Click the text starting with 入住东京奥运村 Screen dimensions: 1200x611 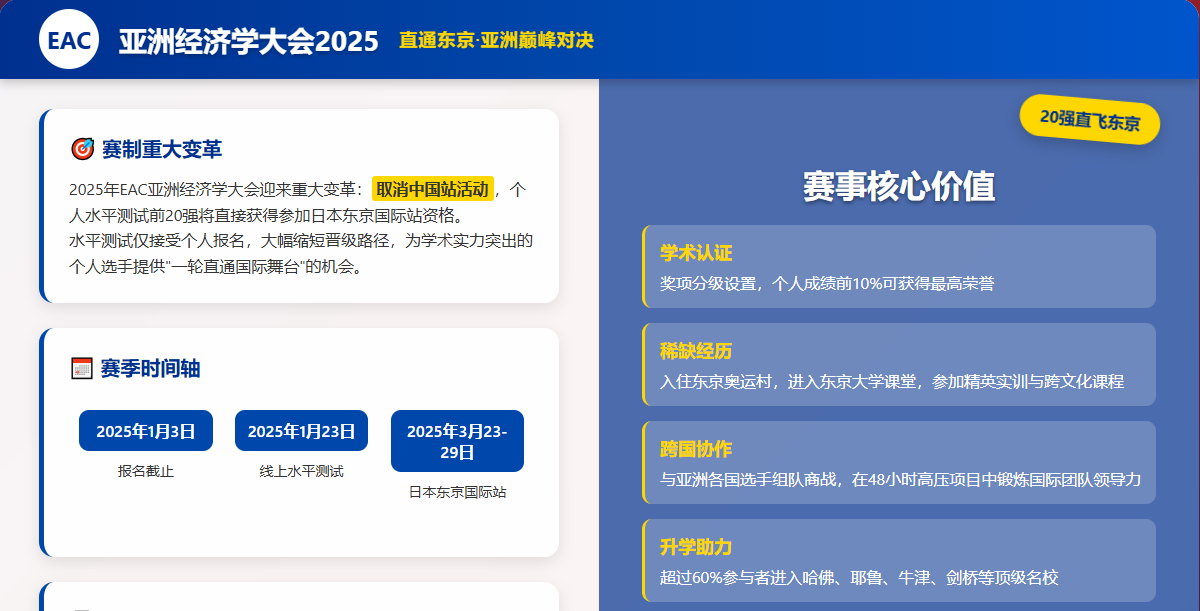[892, 381]
